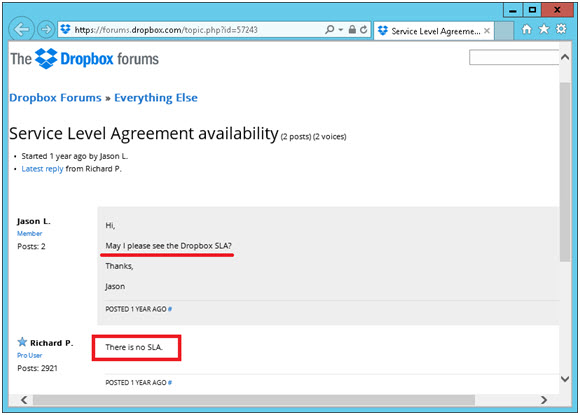This screenshot has height=415, width=580.
Task: Jump to the Latest reply link
Action: tap(42, 169)
